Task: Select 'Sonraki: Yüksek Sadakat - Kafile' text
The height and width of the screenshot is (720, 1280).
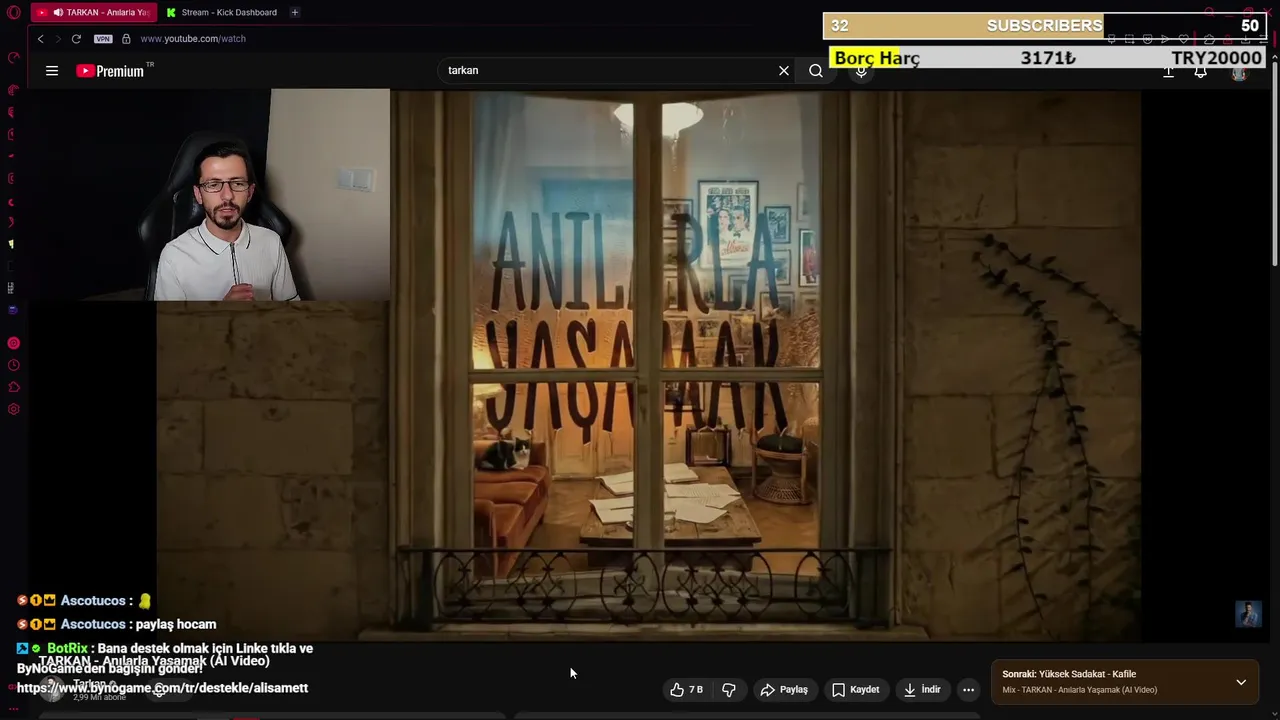Action: (x=1069, y=674)
